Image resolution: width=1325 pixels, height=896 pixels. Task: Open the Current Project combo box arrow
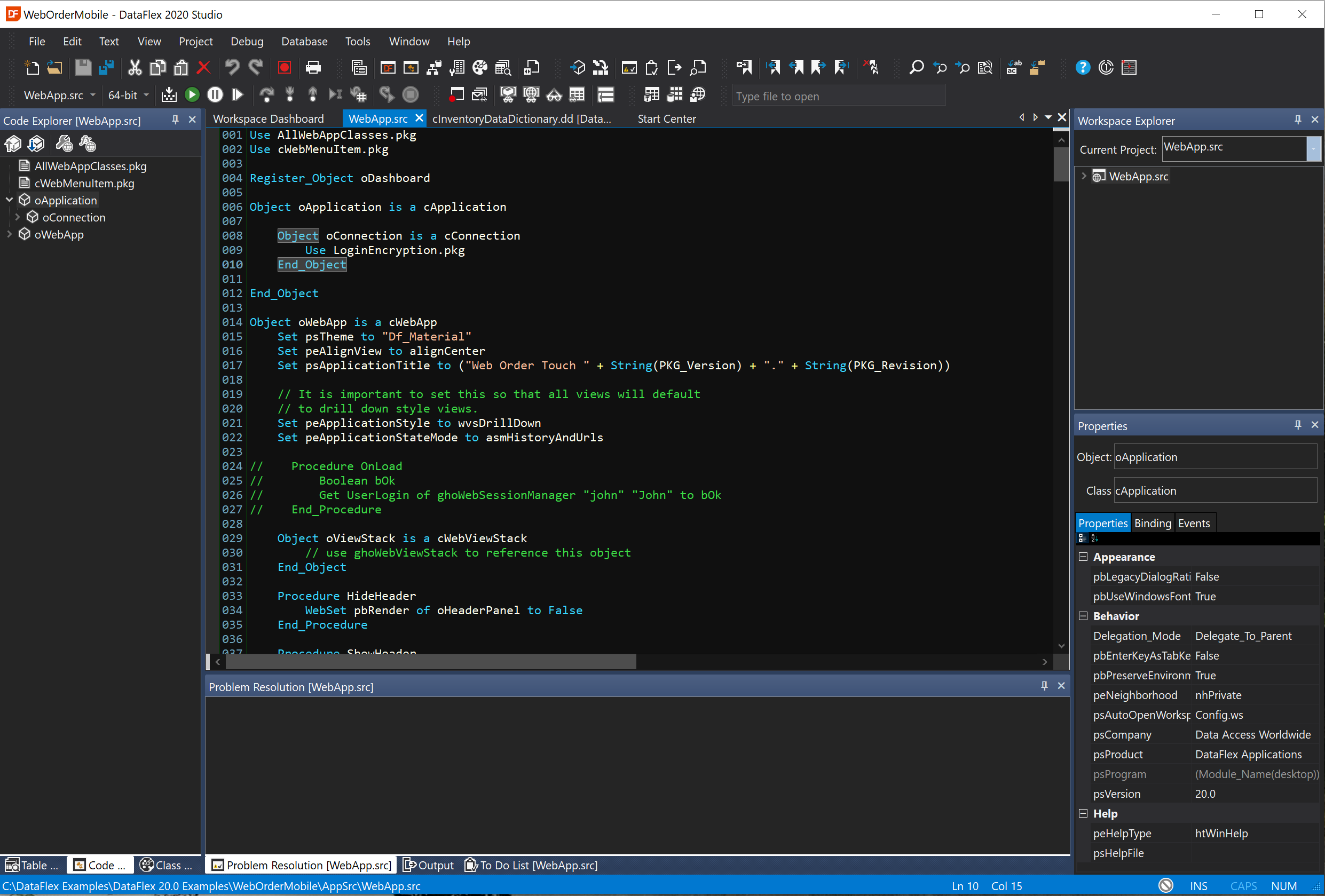tap(1313, 149)
